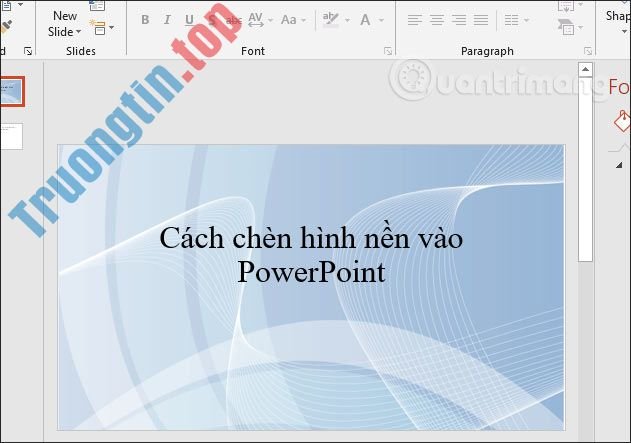This screenshot has height=443, width=631.
Task: Open the New Slide dropdown arrow
Action: click(x=78, y=32)
